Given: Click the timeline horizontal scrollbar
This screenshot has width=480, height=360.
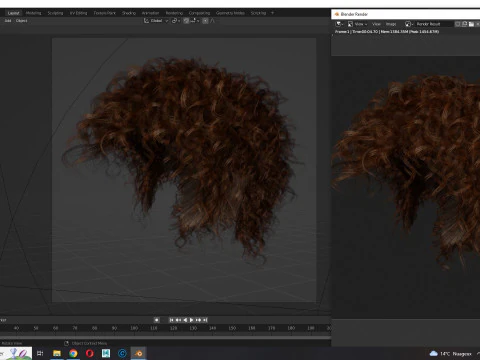Looking at the screenshot, I should pos(165,337).
